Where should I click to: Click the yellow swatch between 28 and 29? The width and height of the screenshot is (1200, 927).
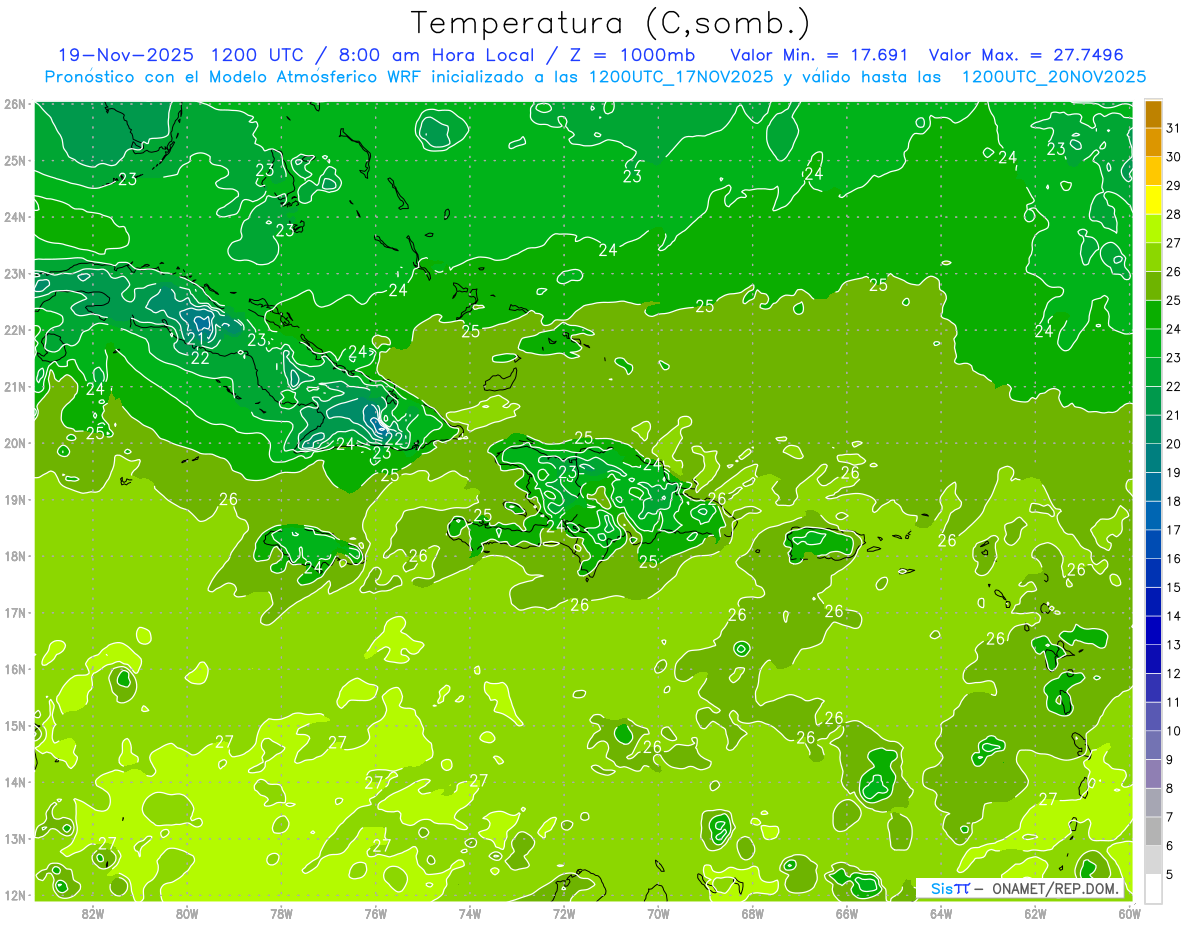(1153, 200)
